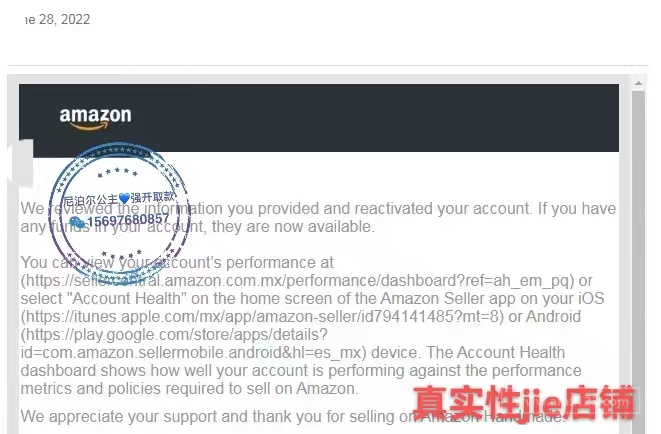The width and height of the screenshot is (661, 434).
Task: Click the "We reviewed the information" paragraph
Action: tap(318, 217)
